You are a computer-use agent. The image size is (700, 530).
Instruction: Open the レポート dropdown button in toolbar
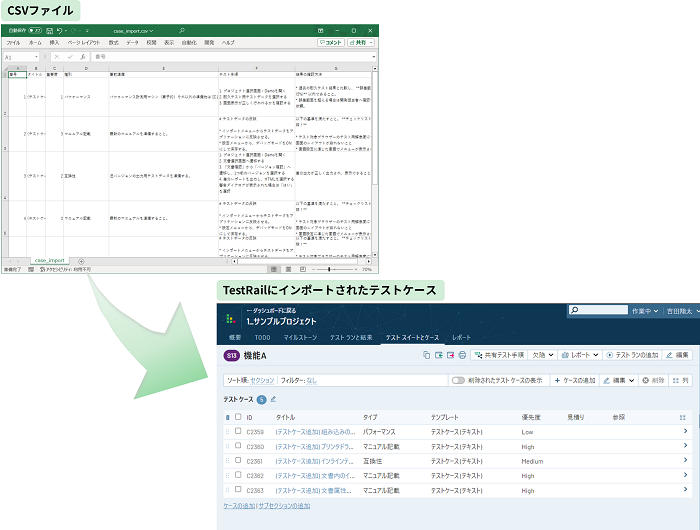pos(579,355)
